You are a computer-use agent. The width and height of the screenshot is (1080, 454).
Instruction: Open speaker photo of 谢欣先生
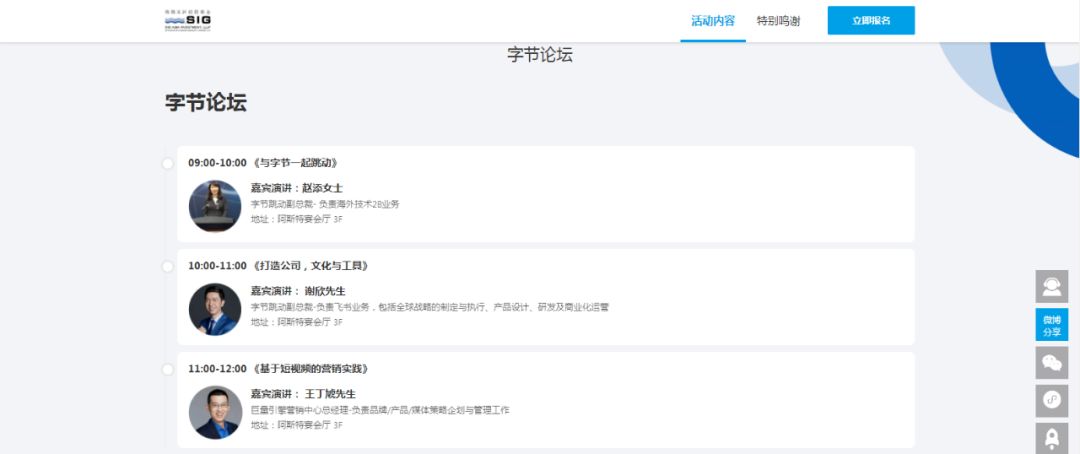click(215, 309)
